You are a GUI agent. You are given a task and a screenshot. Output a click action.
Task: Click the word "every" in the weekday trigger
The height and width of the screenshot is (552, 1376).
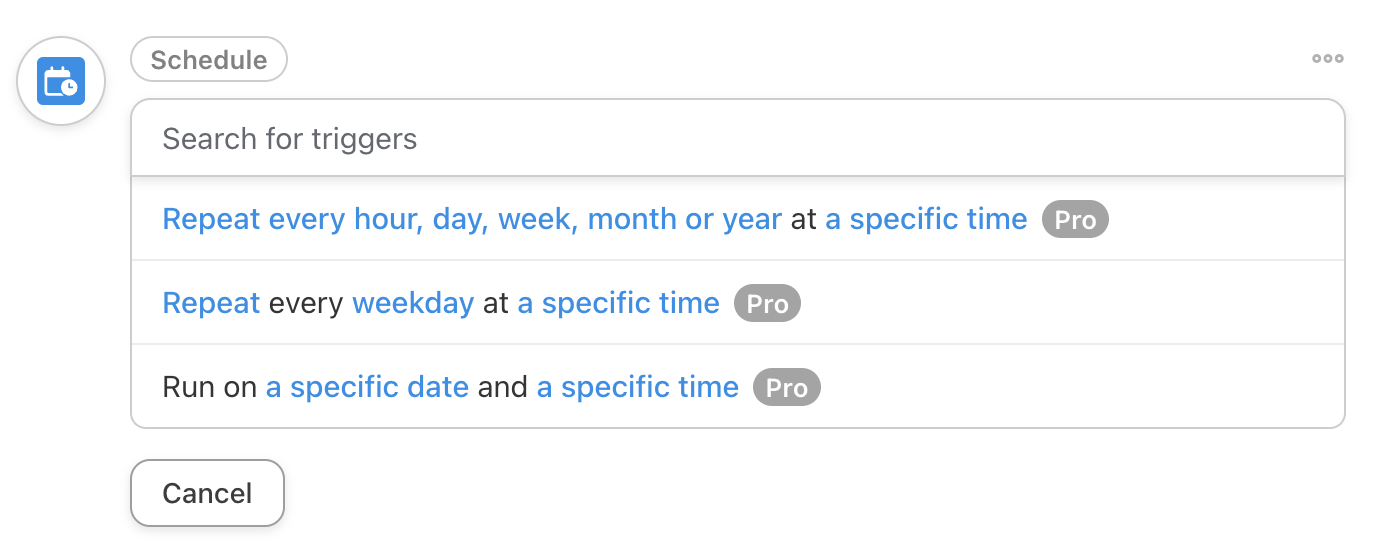pyautogui.click(x=306, y=304)
